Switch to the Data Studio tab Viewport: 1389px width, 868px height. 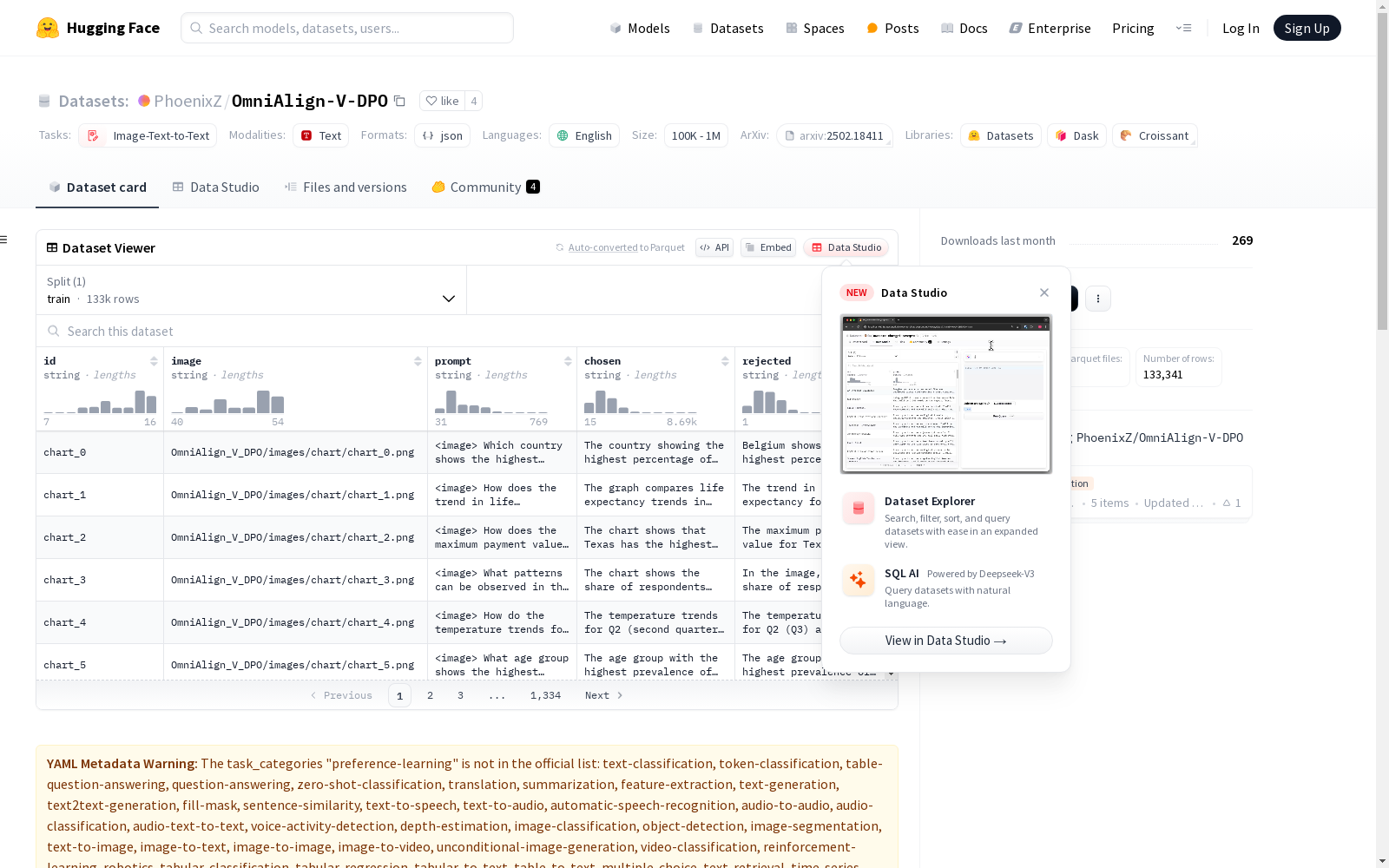tap(215, 187)
